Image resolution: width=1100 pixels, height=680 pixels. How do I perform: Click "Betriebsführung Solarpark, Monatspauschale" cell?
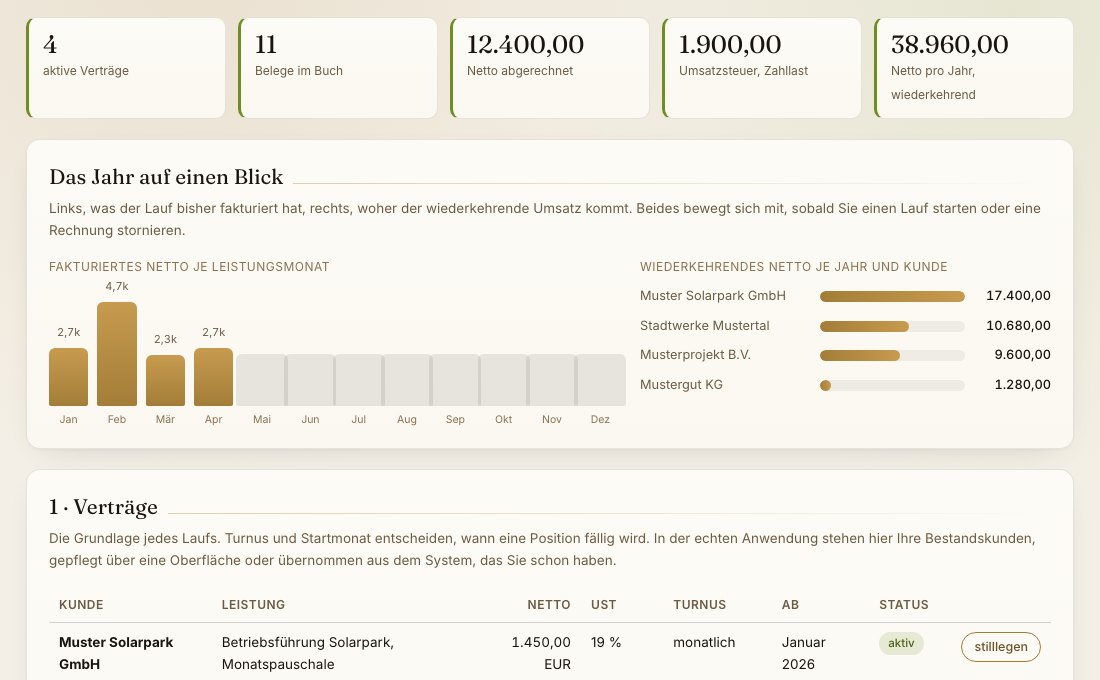coord(307,653)
